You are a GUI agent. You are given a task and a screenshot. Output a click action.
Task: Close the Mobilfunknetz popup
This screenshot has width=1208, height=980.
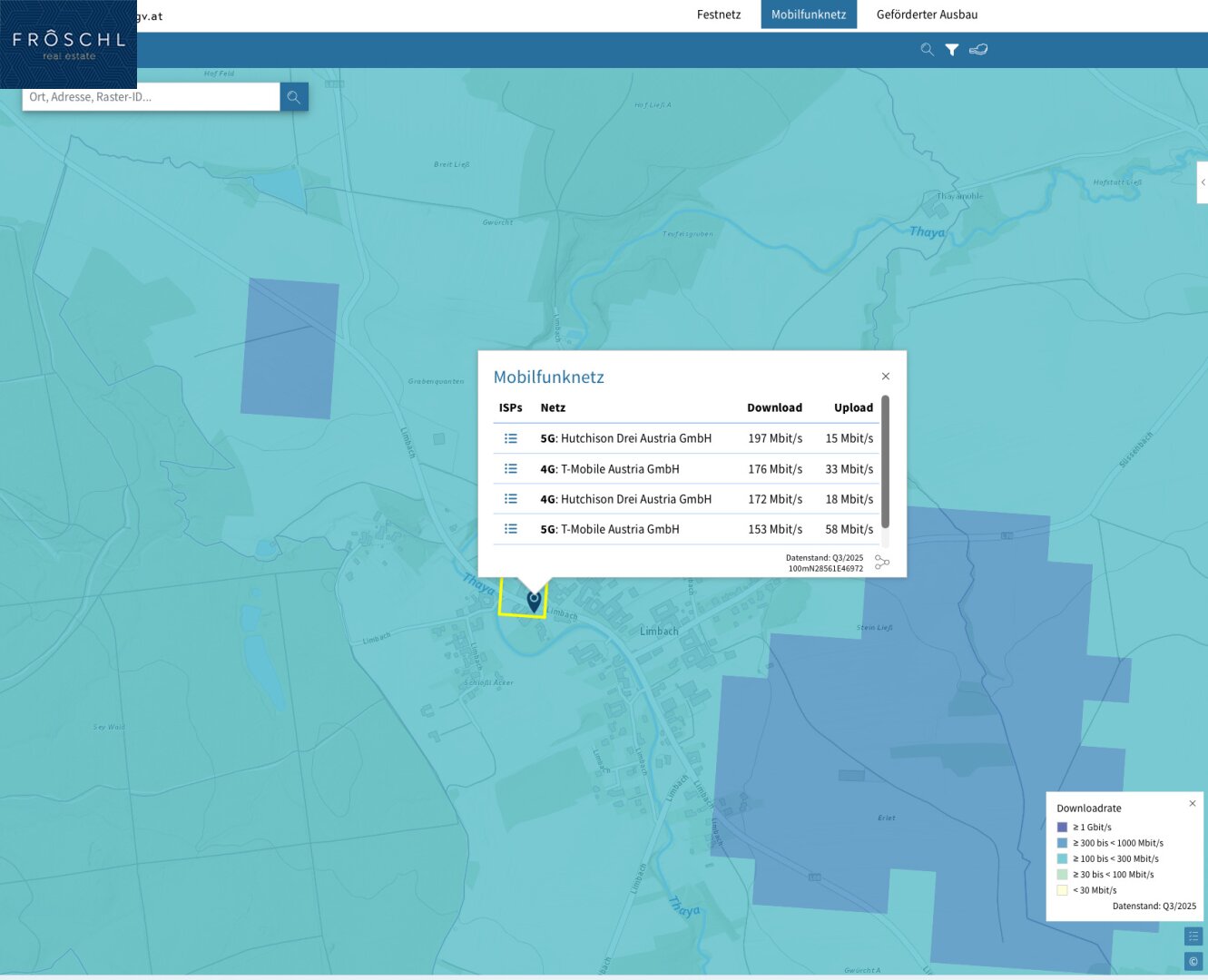point(886,377)
